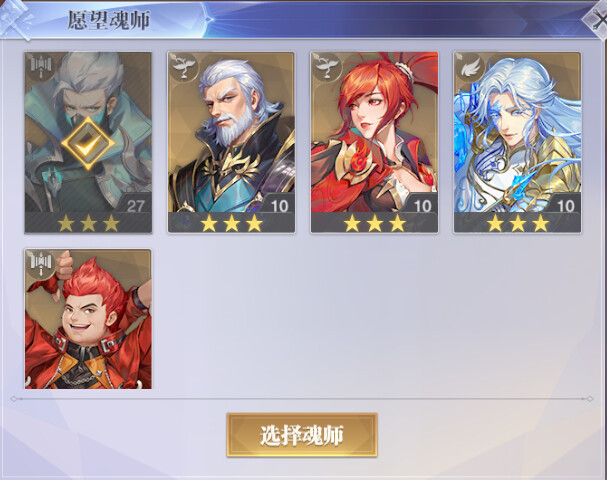The image size is (607, 480).
Task: Select the red-haired woman soul master card
Action: pyautogui.click(x=374, y=142)
